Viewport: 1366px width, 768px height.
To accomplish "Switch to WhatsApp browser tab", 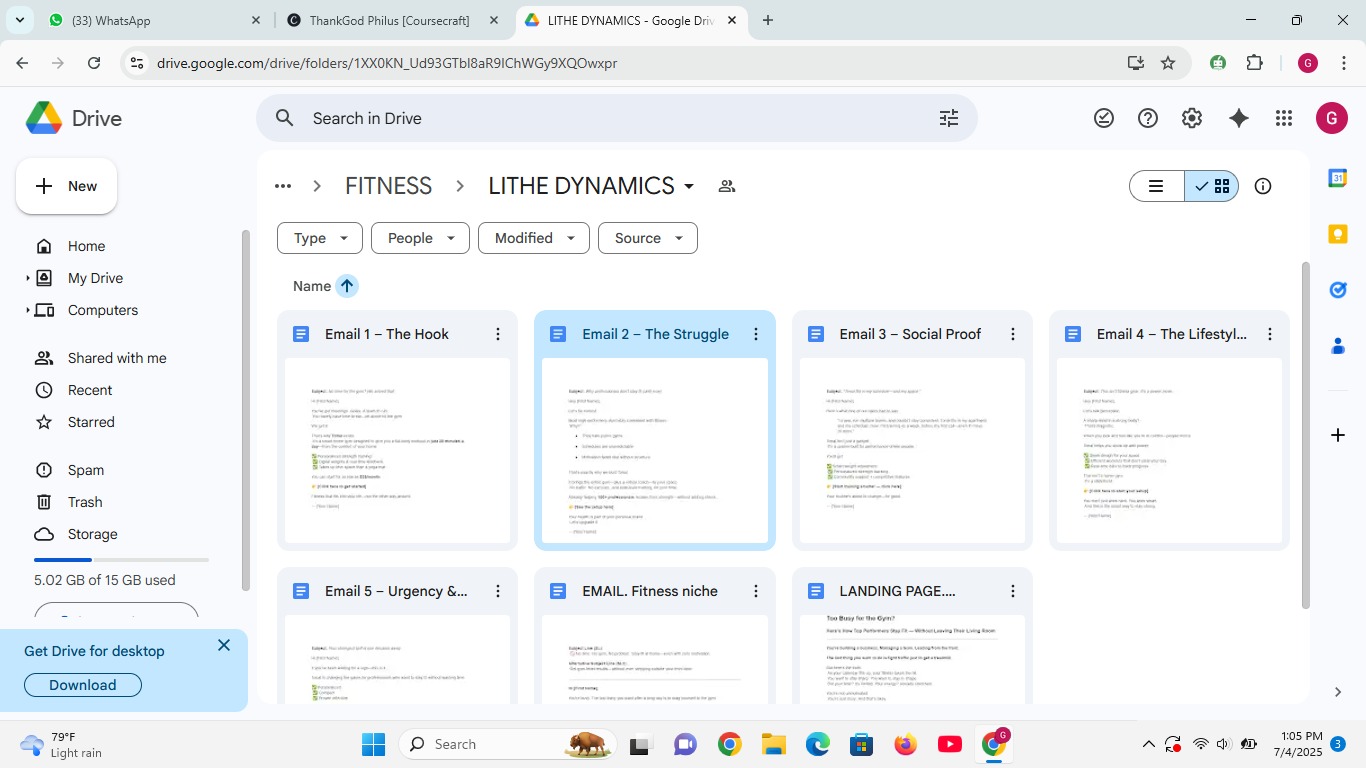I will [155, 20].
